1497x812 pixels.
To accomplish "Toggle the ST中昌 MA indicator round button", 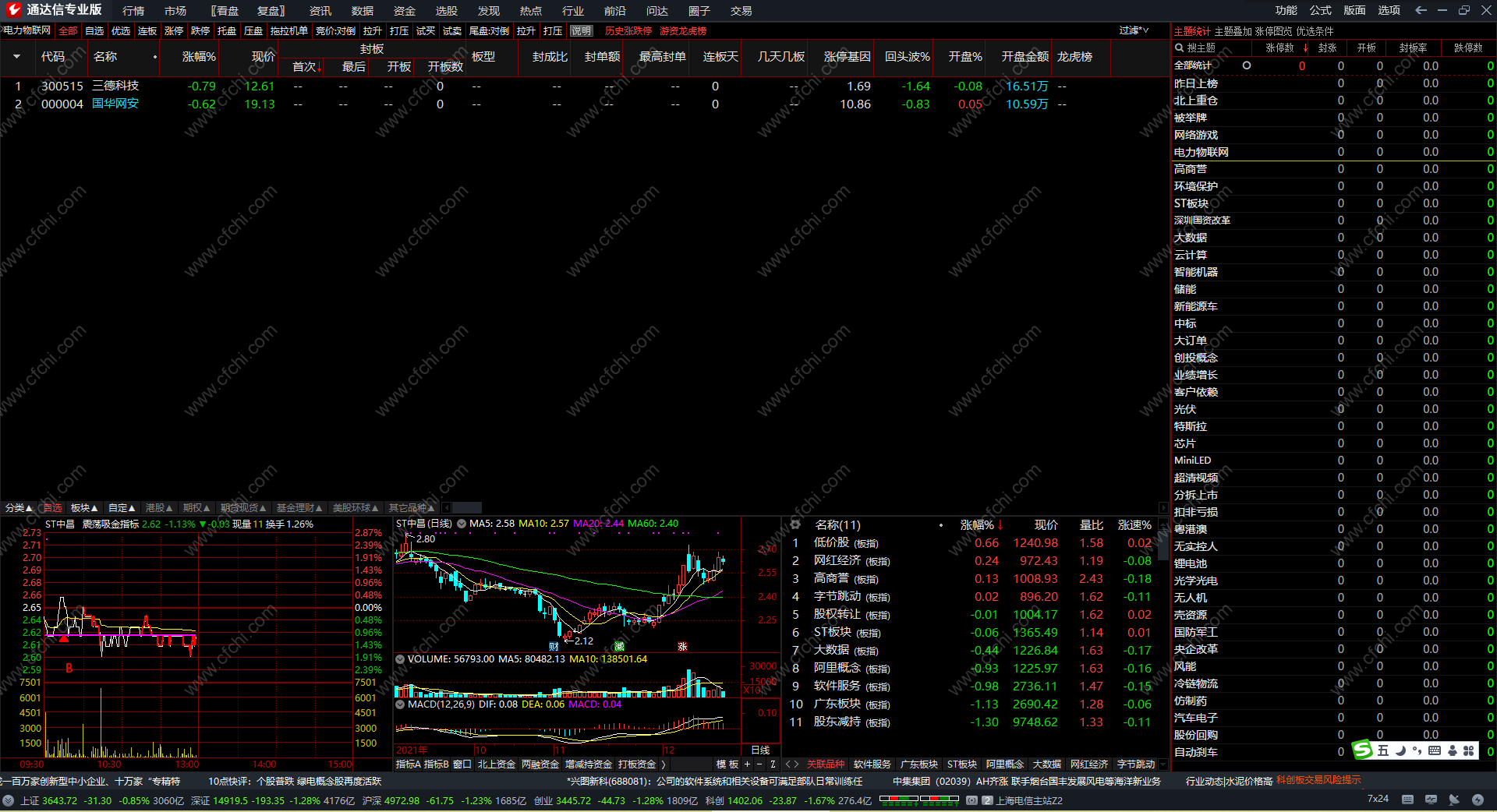I will (x=462, y=524).
